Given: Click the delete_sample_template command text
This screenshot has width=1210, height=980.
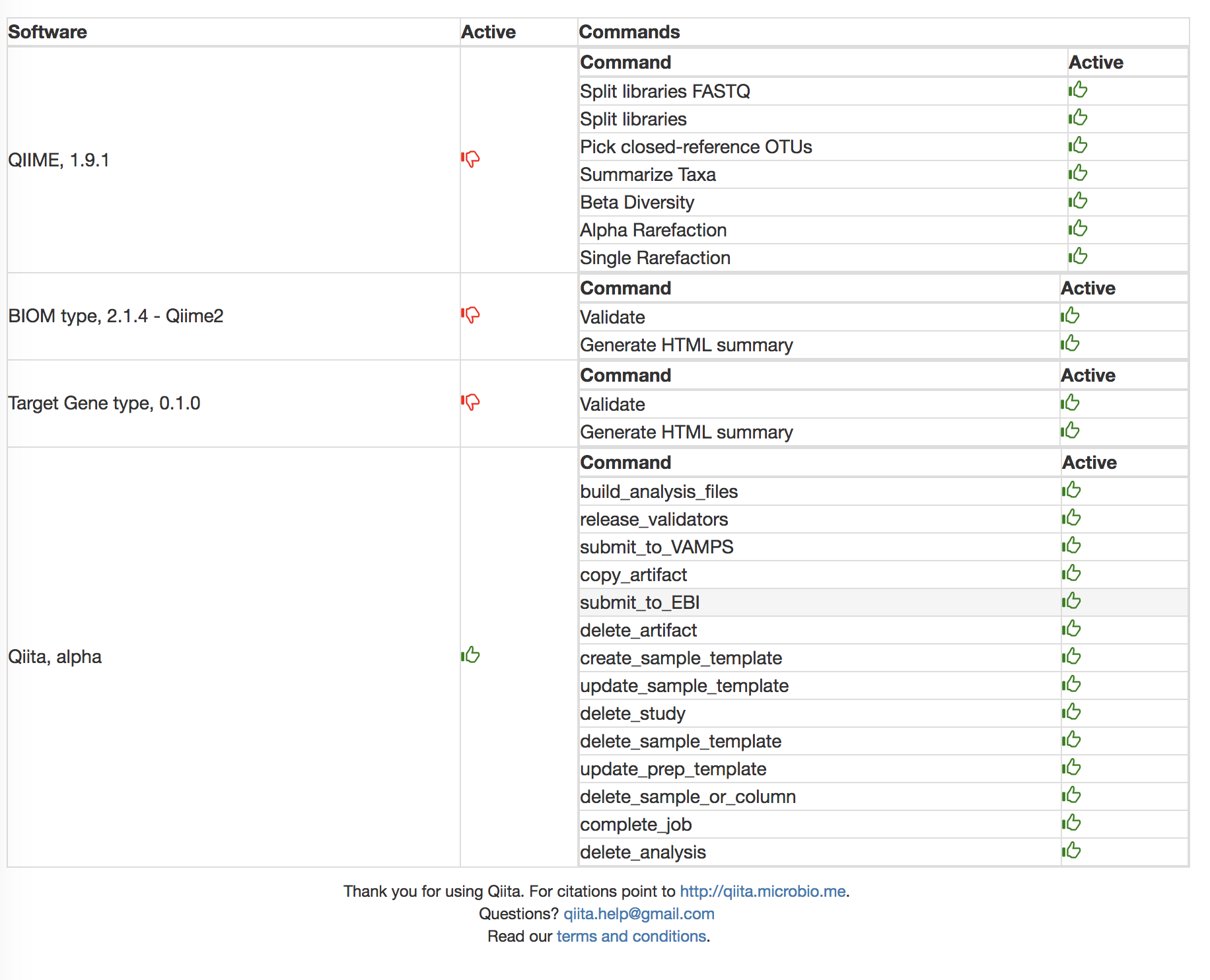Looking at the screenshot, I should pos(681,741).
